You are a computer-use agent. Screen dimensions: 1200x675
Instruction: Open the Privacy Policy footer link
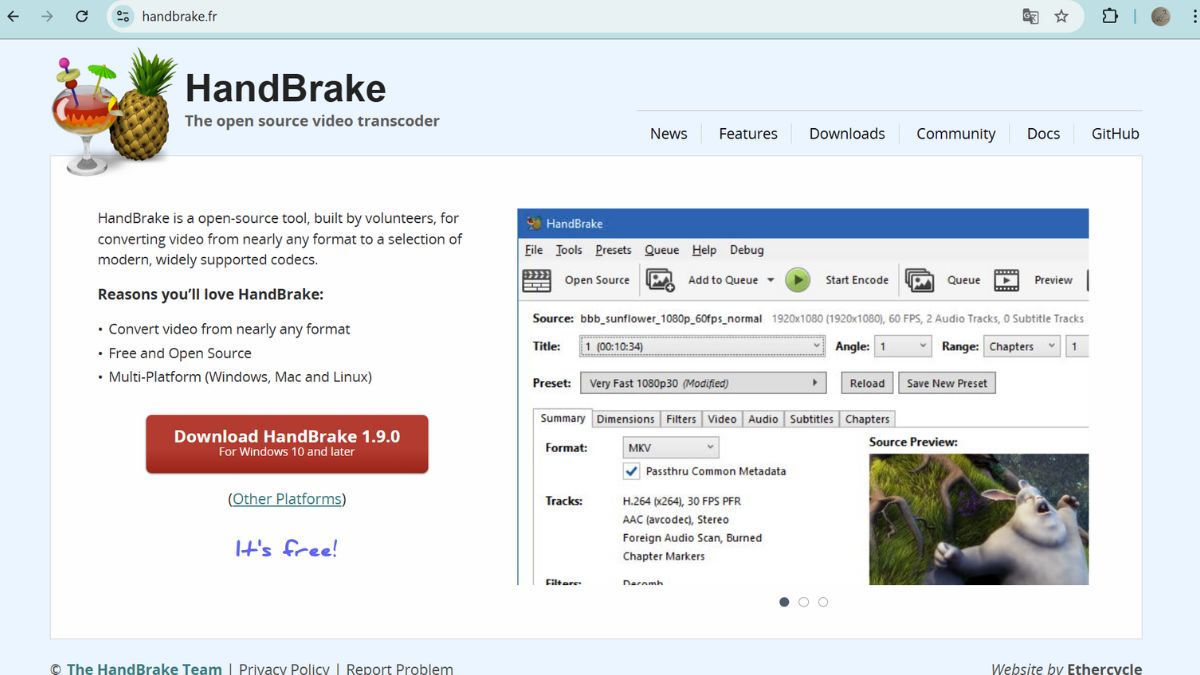284,669
